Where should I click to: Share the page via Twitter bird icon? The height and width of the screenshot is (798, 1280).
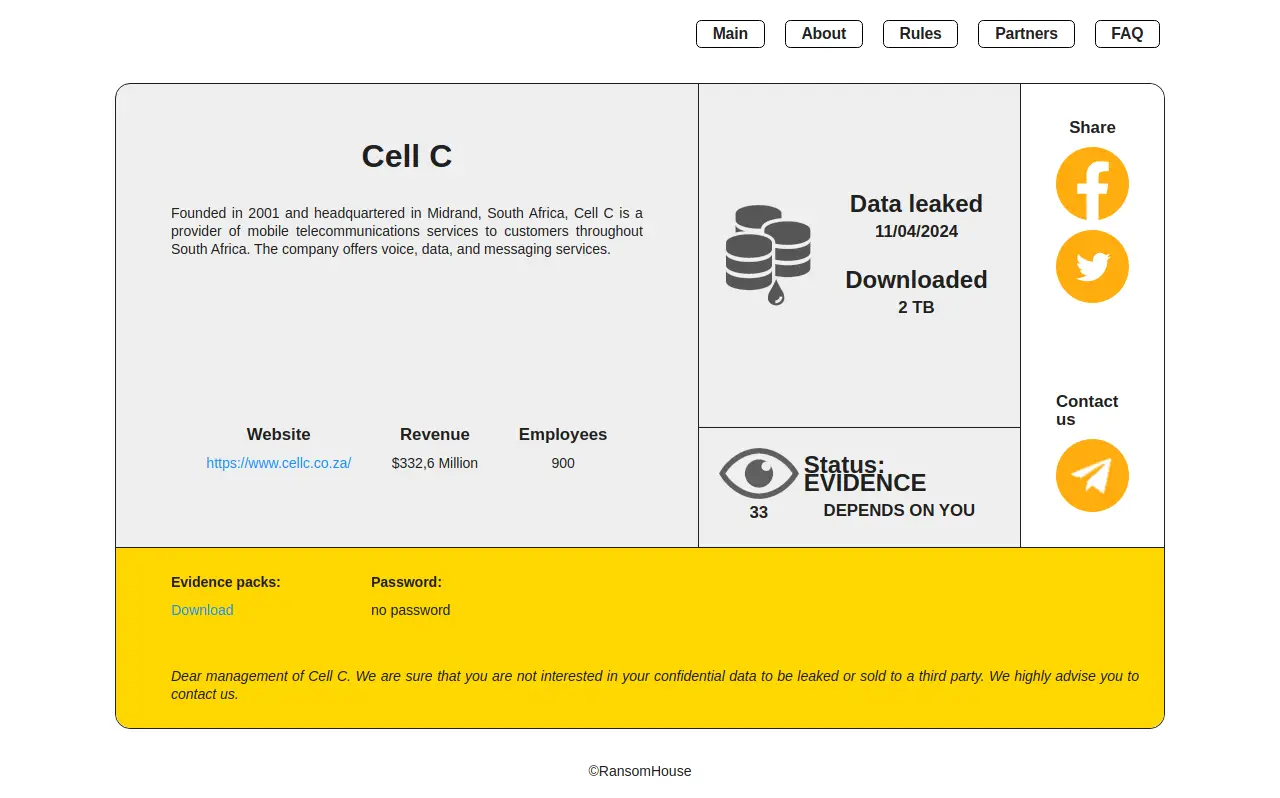coord(1092,267)
